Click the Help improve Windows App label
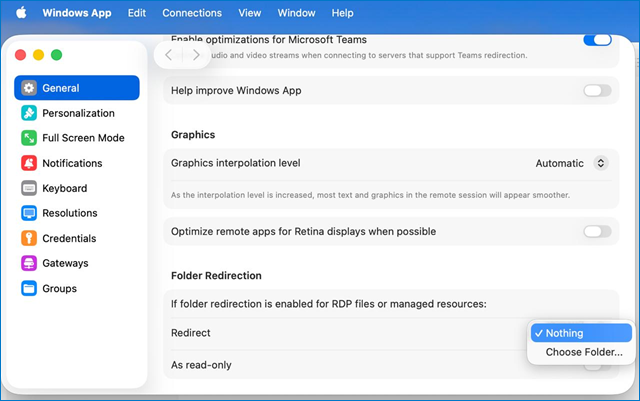The height and width of the screenshot is (401, 640). 236,91
